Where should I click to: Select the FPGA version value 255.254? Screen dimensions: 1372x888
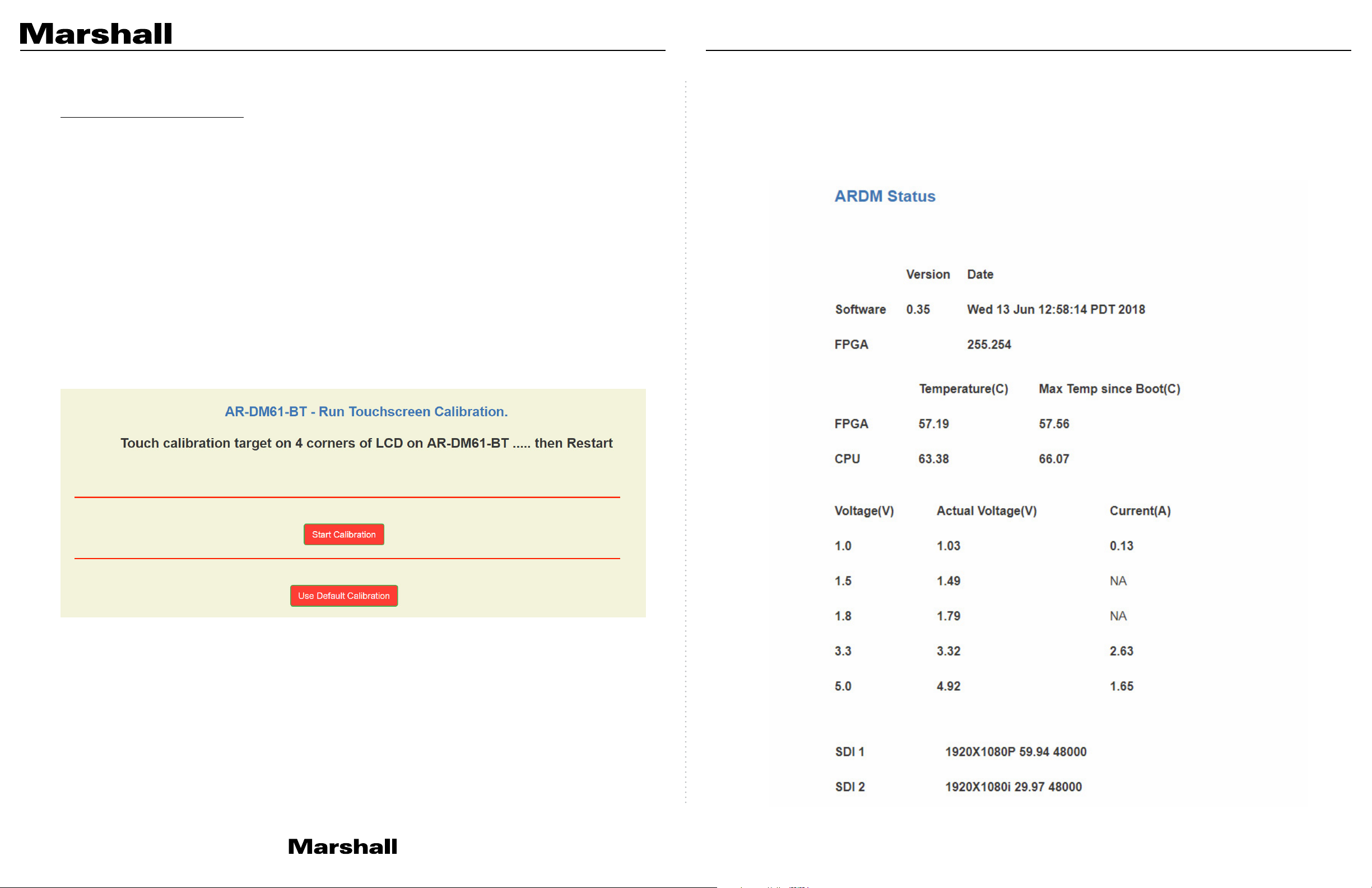click(x=989, y=344)
